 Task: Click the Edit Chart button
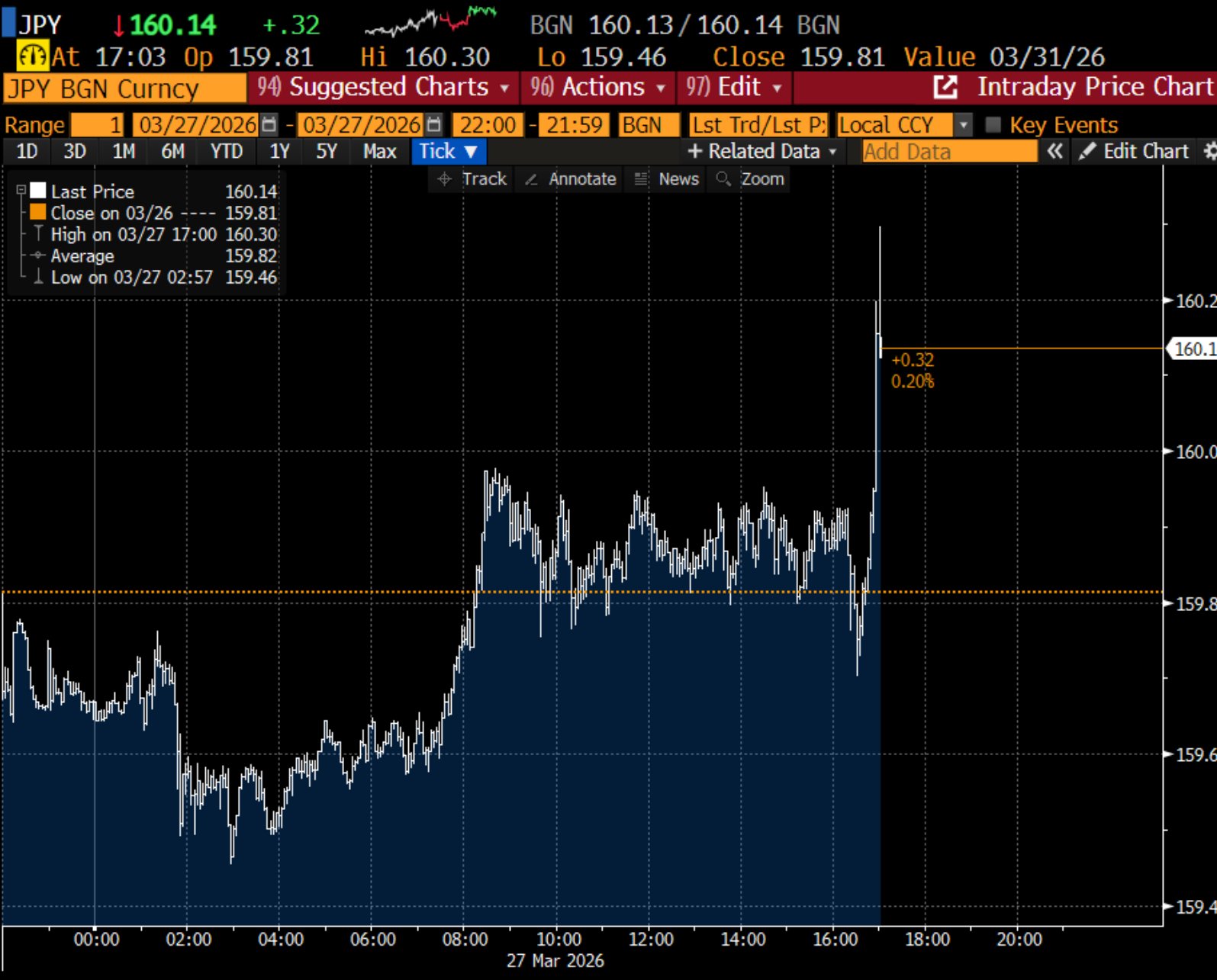coord(1135,151)
